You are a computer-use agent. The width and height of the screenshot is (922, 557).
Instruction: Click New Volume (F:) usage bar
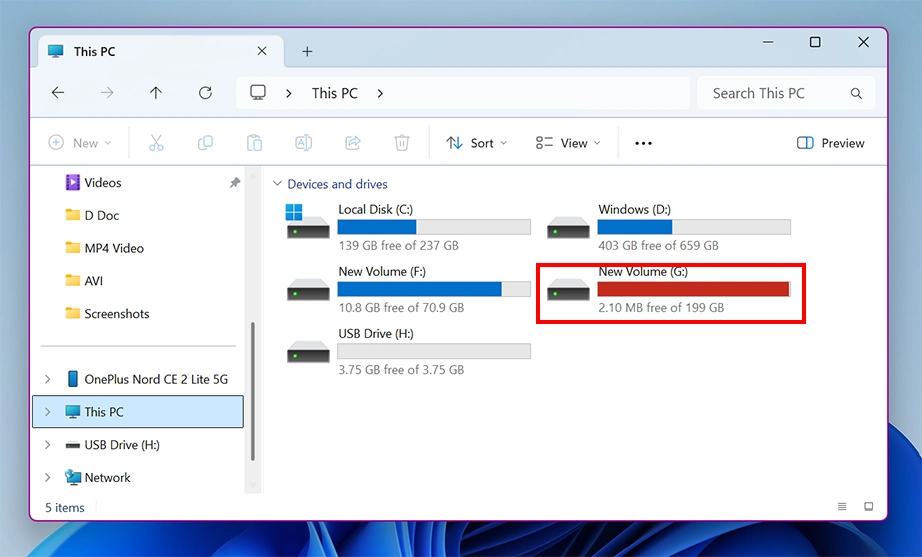click(x=434, y=289)
